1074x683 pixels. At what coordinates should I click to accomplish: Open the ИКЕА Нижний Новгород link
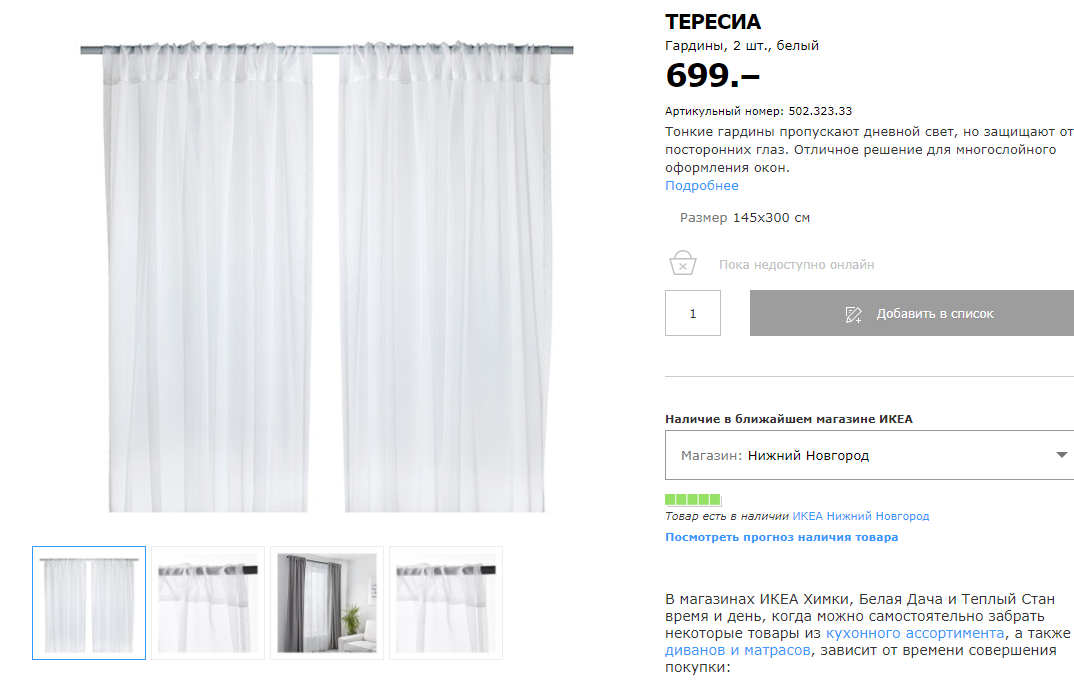(x=860, y=516)
